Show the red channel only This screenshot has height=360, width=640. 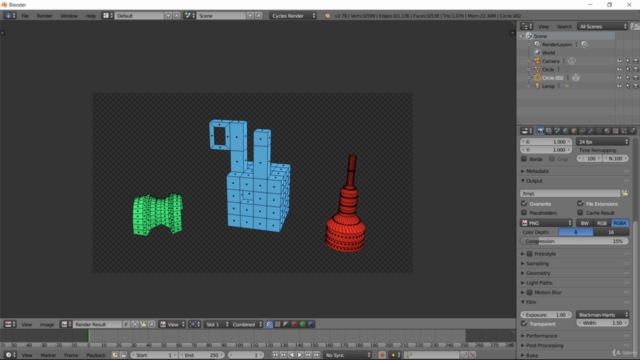[x=294, y=324]
